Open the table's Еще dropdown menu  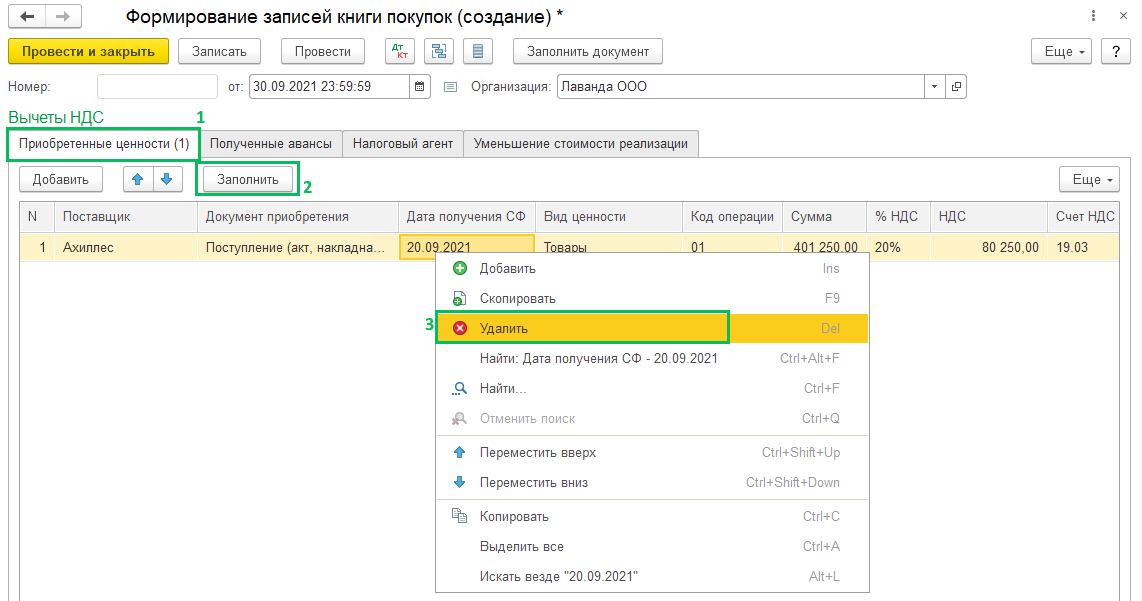pyautogui.click(x=1093, y=179)
